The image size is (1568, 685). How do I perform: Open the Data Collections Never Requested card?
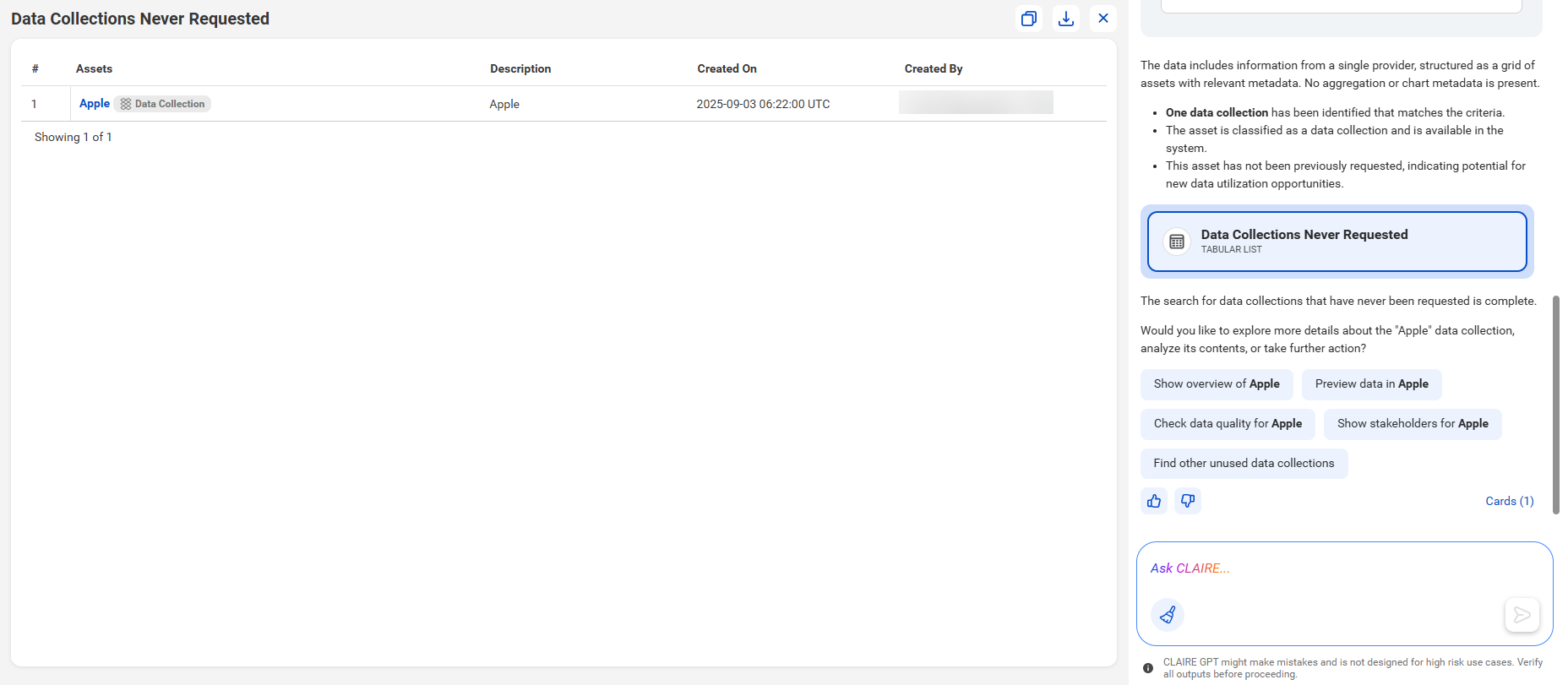point(1337,242)
